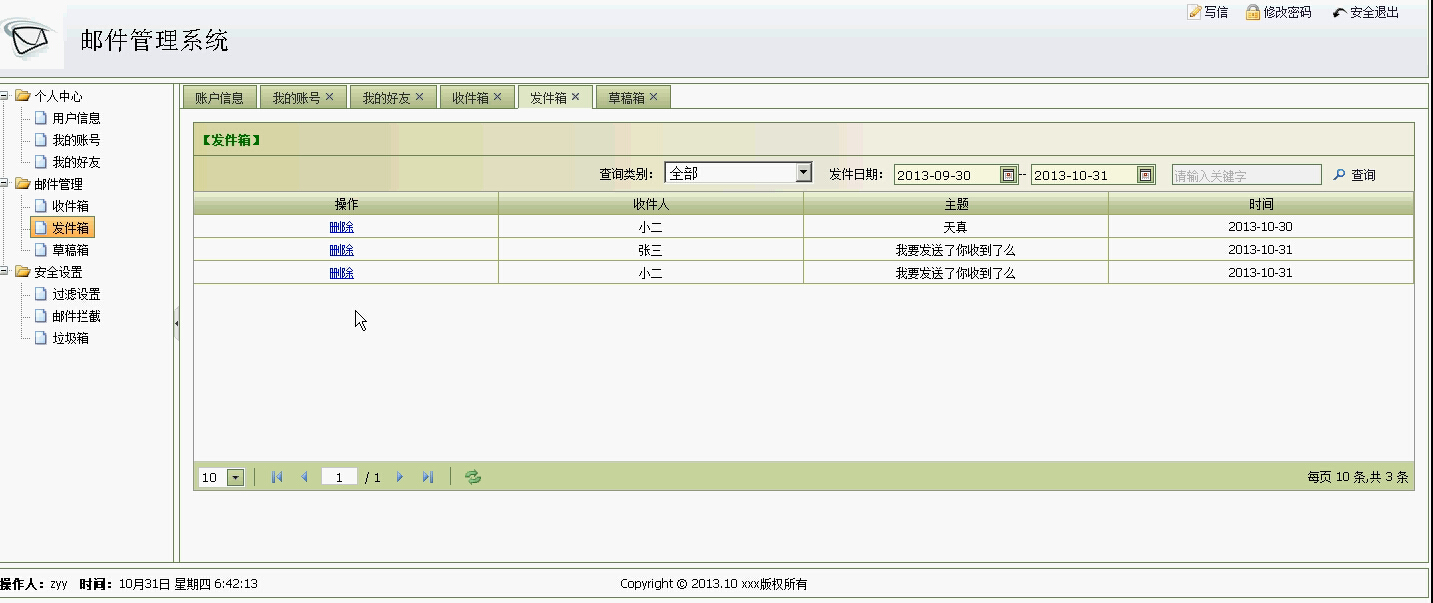Delete the 2013-10-31 mail to 小二
Screen dimensions: 1433x603
pyautogui.click(x=341, y=273)
